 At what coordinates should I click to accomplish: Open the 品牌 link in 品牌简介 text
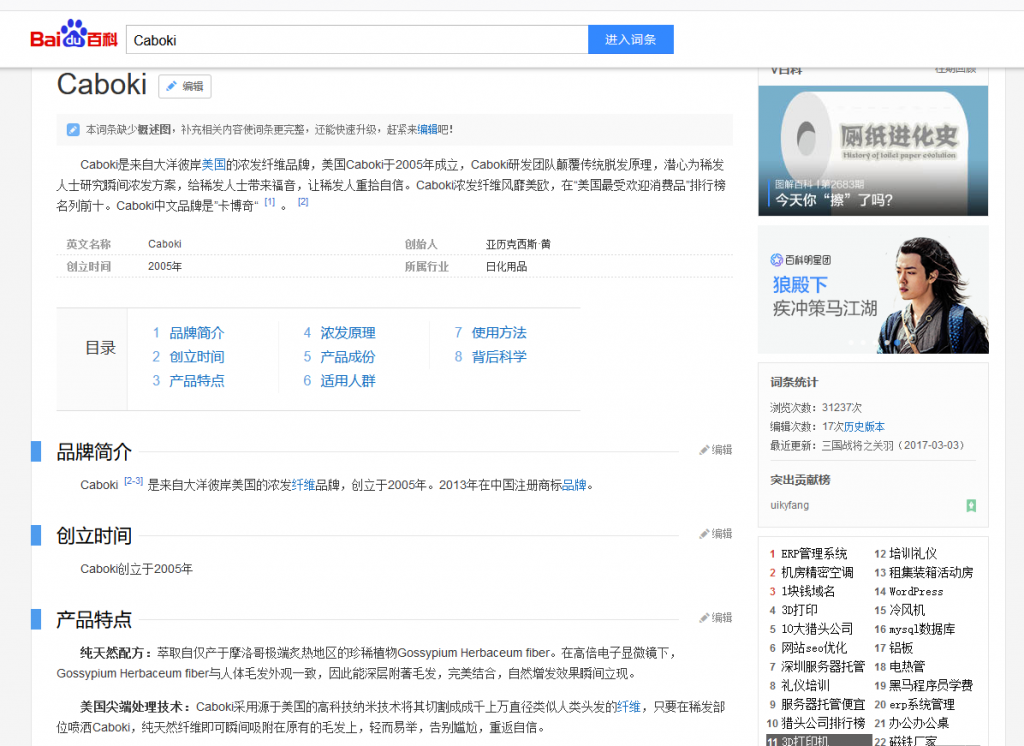[574, 485]
